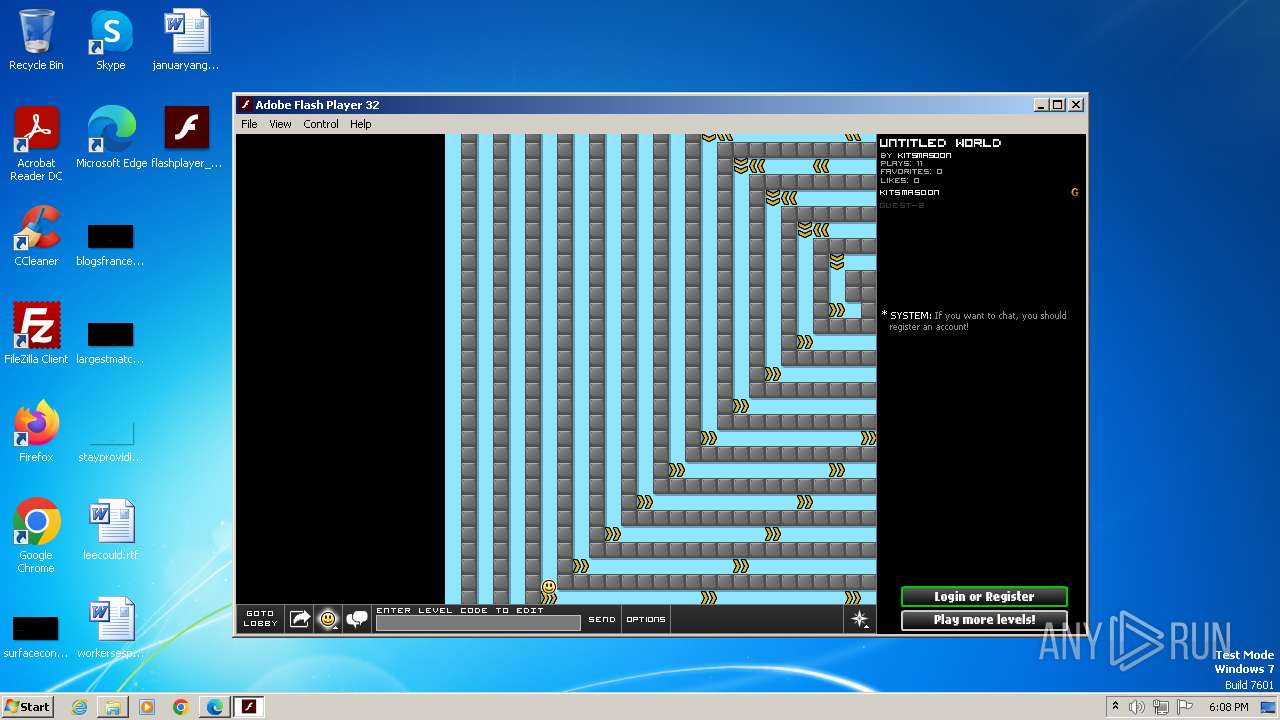Open the View menu

pyautogui.click(x=280, y=124)
